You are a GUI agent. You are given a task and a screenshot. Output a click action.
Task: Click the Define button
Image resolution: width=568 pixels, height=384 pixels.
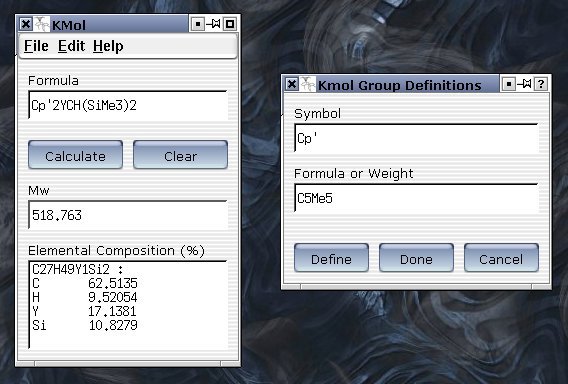(x=331, y=258)
